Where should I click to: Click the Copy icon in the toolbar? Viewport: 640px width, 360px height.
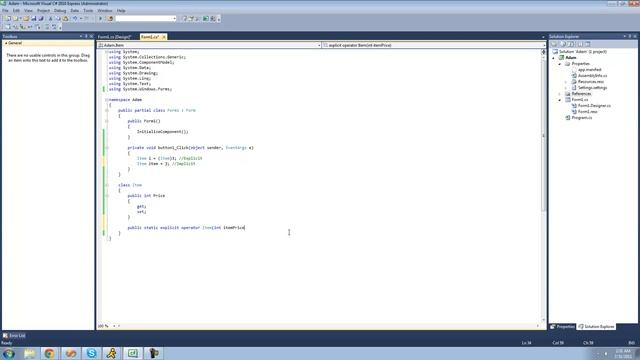click(58, 18)
